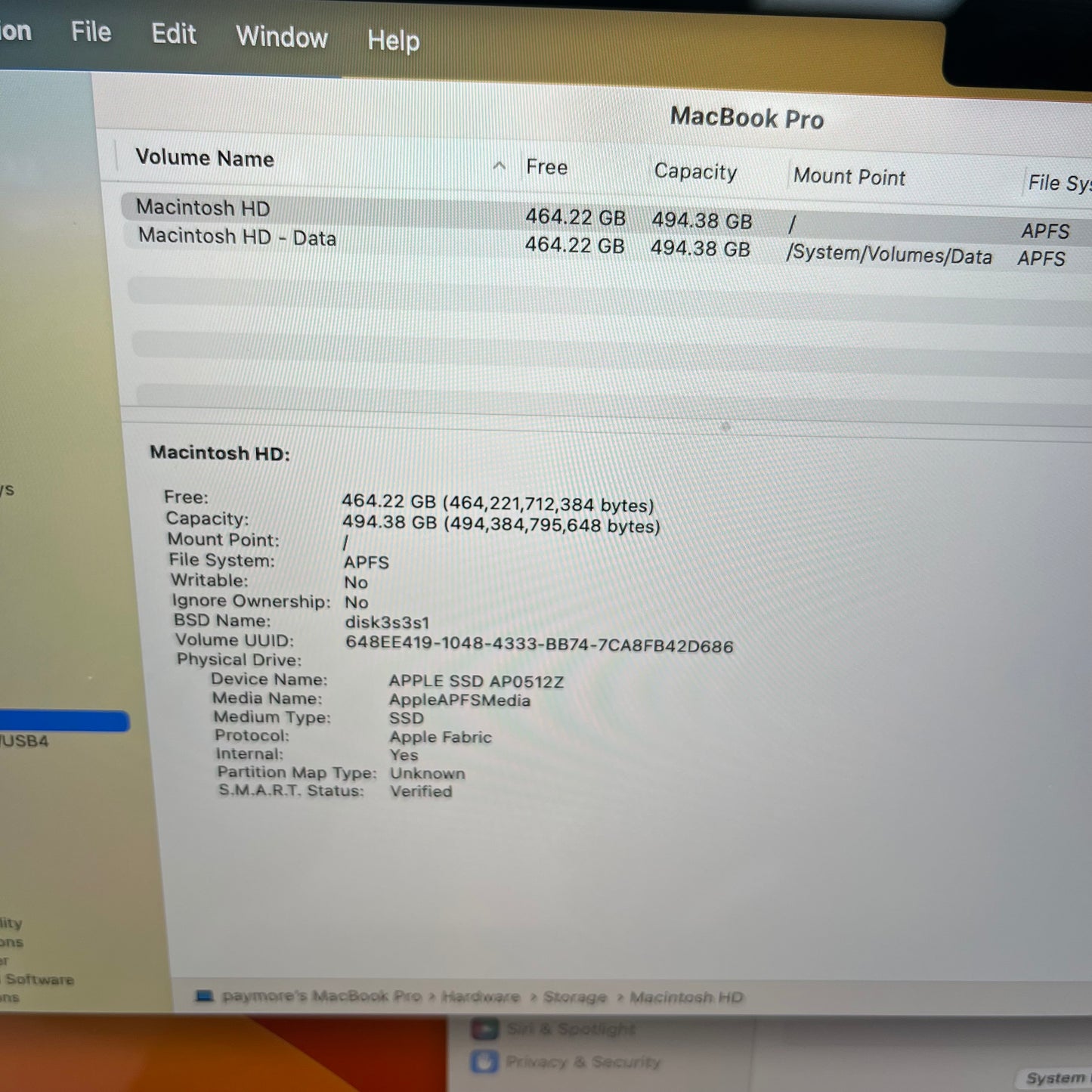Click the Capacity column header

coord(694,172)
